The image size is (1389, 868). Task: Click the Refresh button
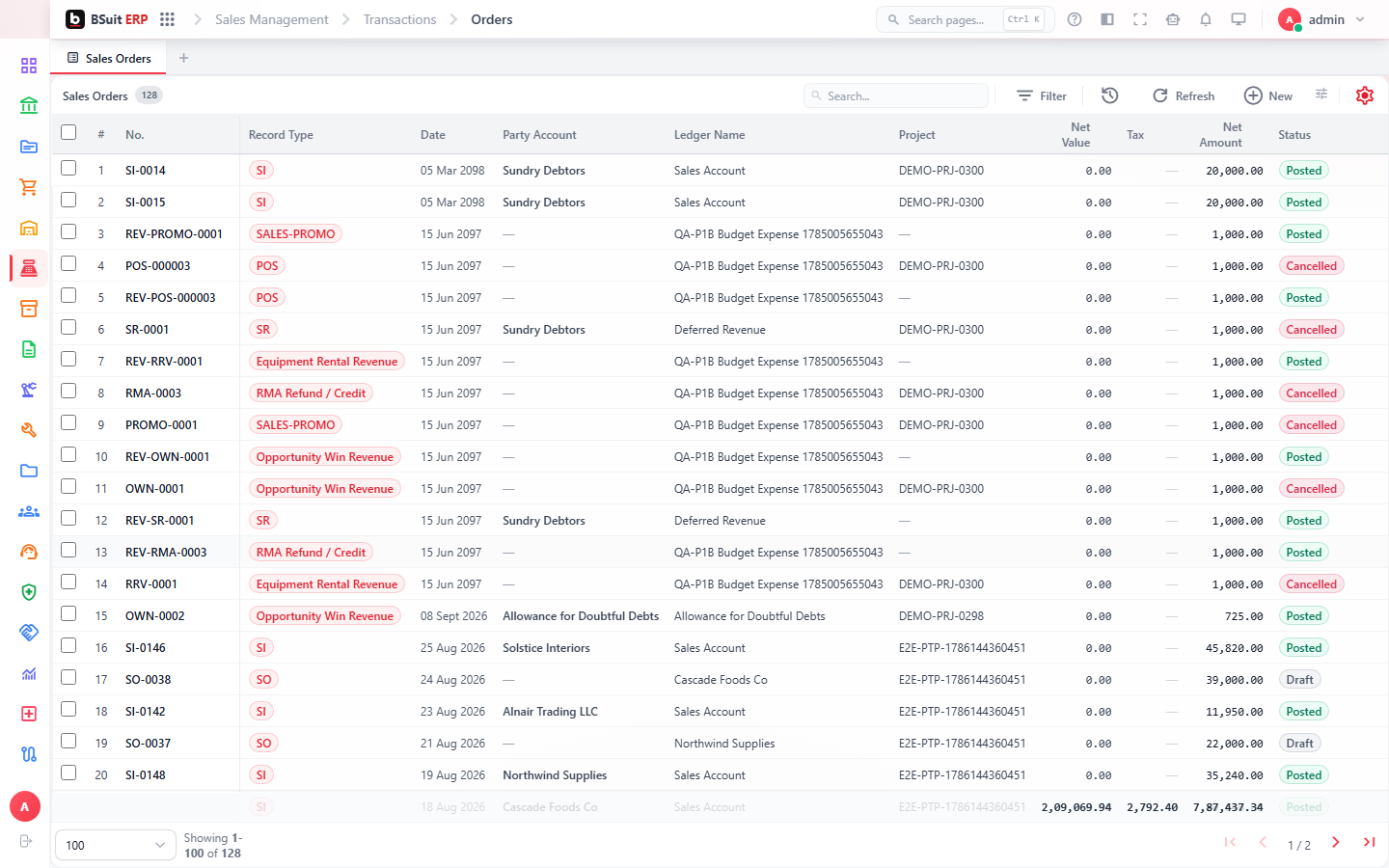coord(1184,95)
